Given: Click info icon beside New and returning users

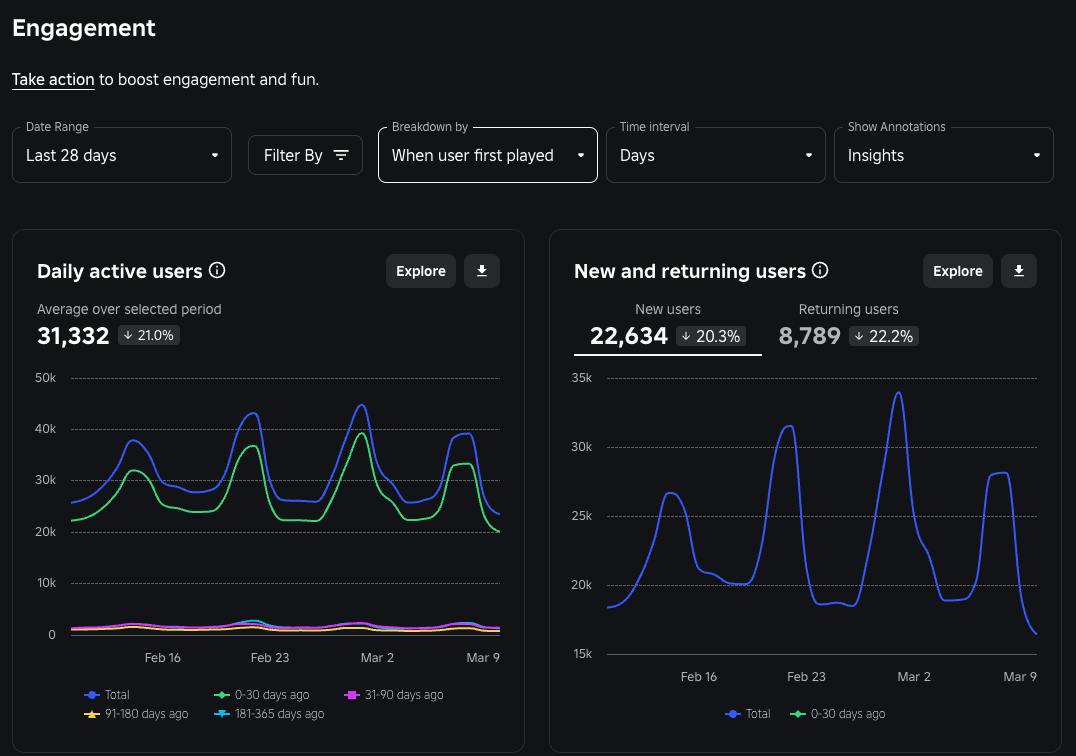Looking at the screenshot, I should (x=820, y=270).
